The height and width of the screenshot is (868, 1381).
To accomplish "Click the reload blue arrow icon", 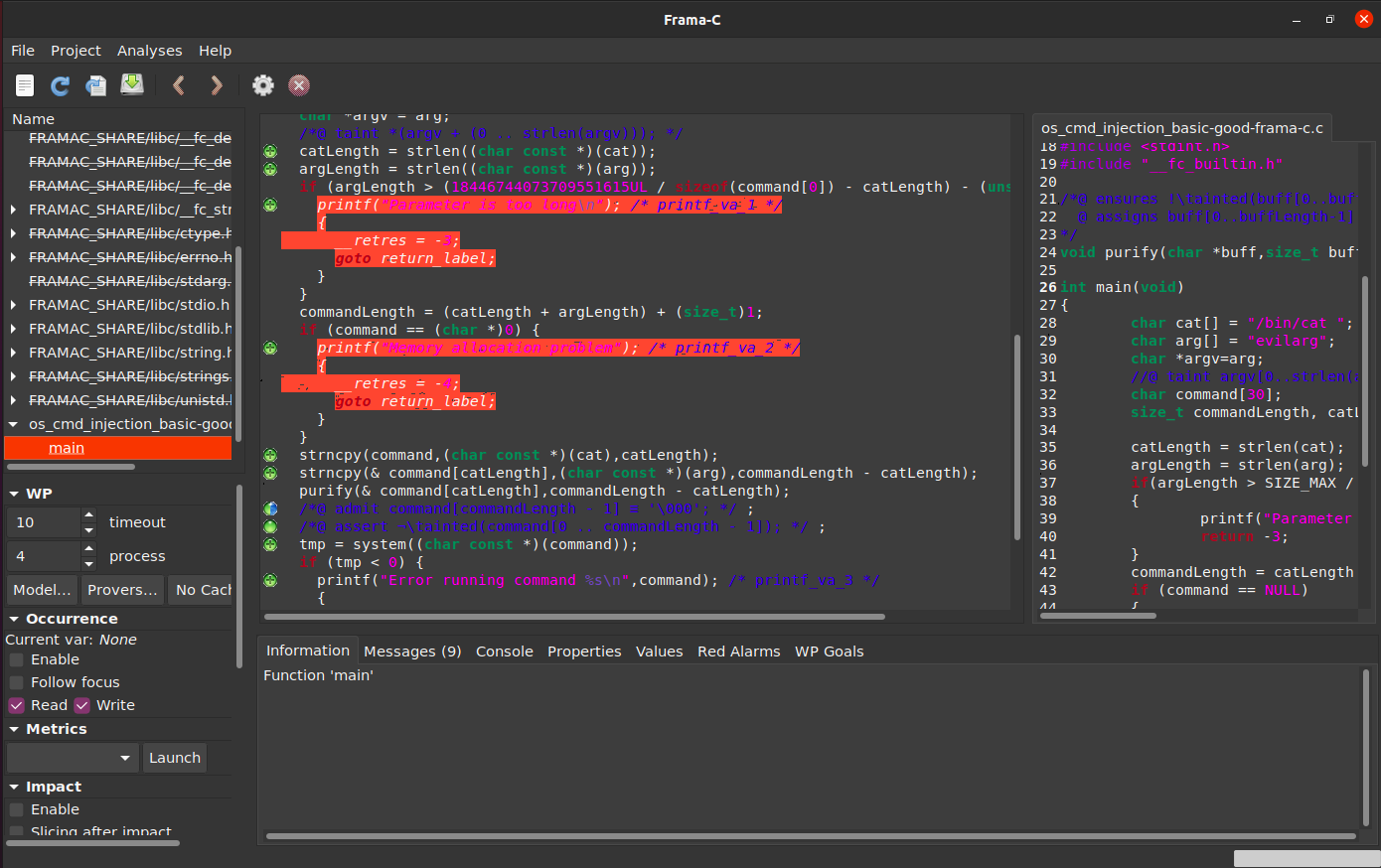I will click(x=60, y=85).
